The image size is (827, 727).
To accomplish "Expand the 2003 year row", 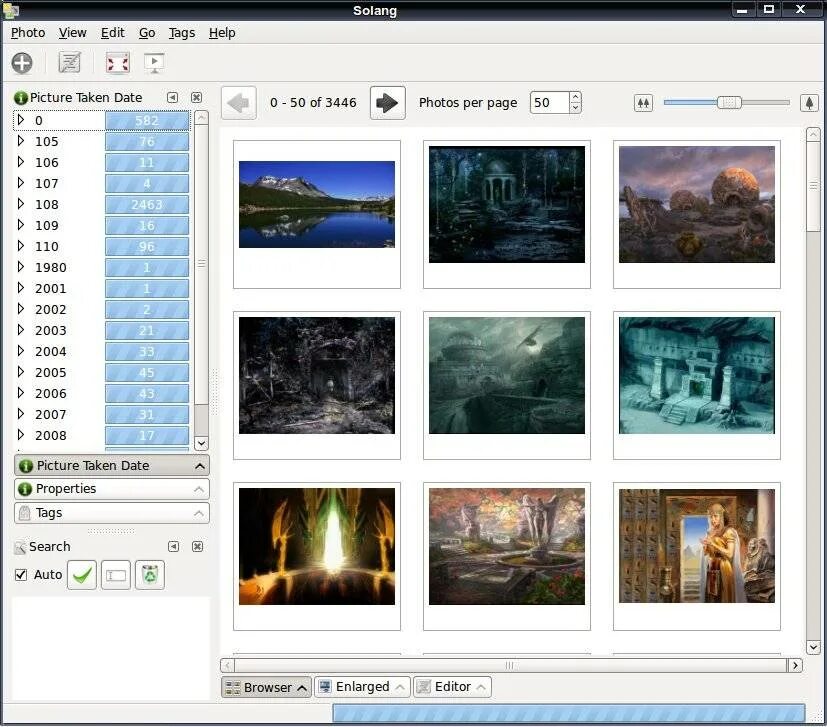I will (x=21, y=330).
